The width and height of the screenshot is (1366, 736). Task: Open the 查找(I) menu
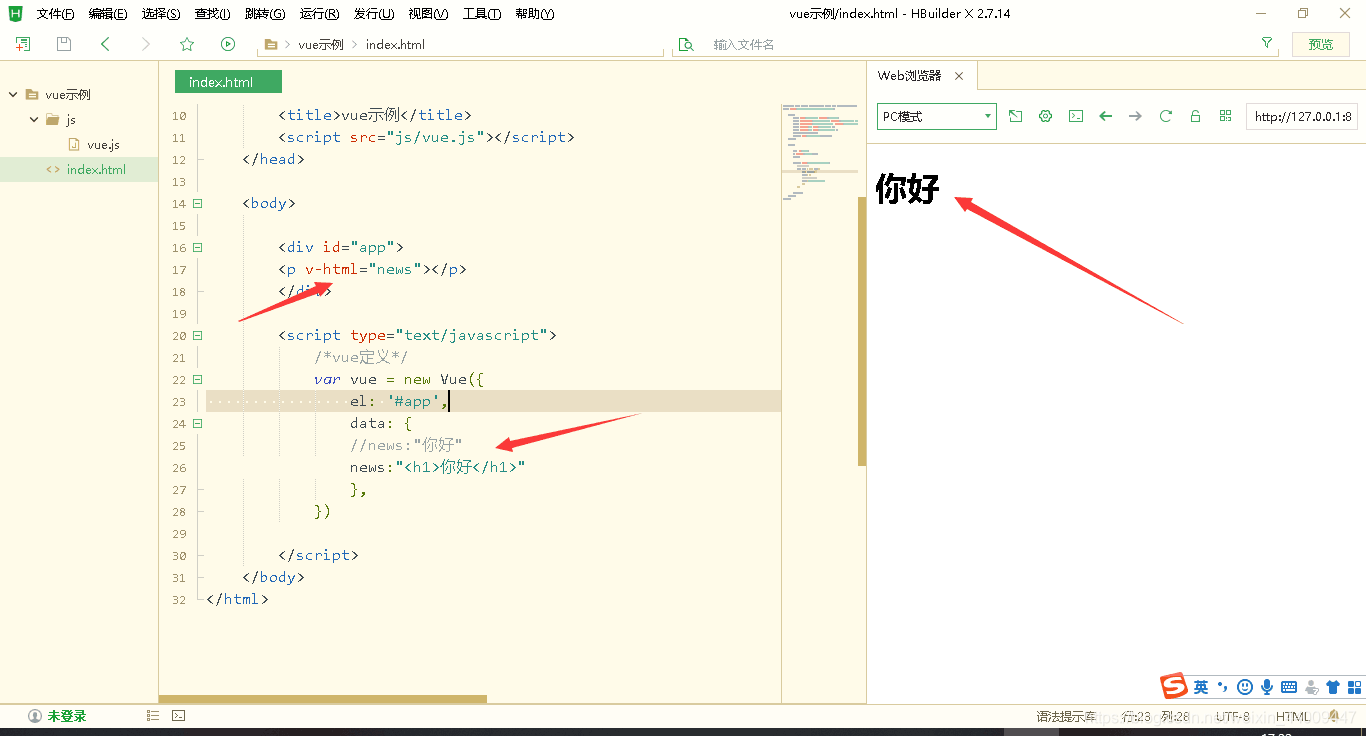point(212,14)
